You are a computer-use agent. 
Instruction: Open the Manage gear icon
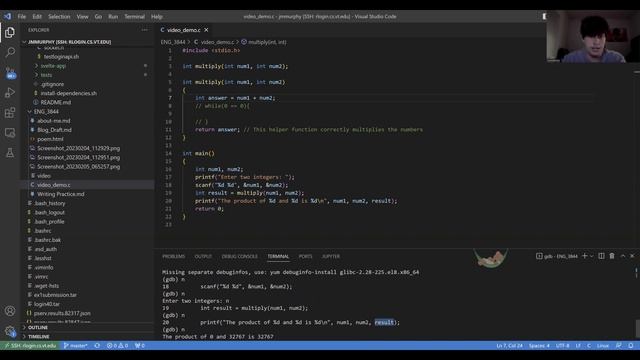pyautogui.click(x=10, y=331)
